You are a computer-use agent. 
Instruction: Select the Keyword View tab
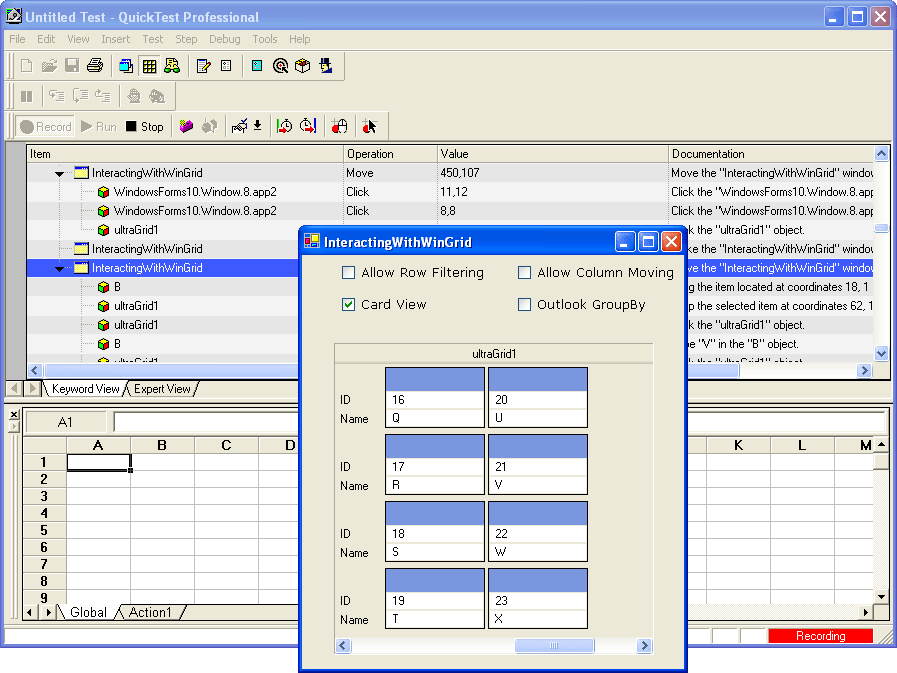point(86,389)
